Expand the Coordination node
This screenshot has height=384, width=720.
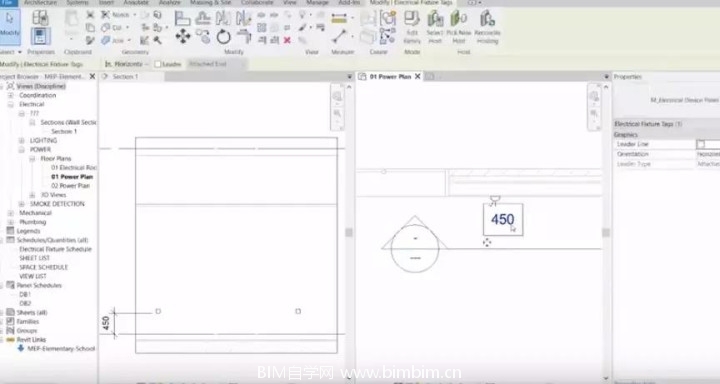click(11, 96)
